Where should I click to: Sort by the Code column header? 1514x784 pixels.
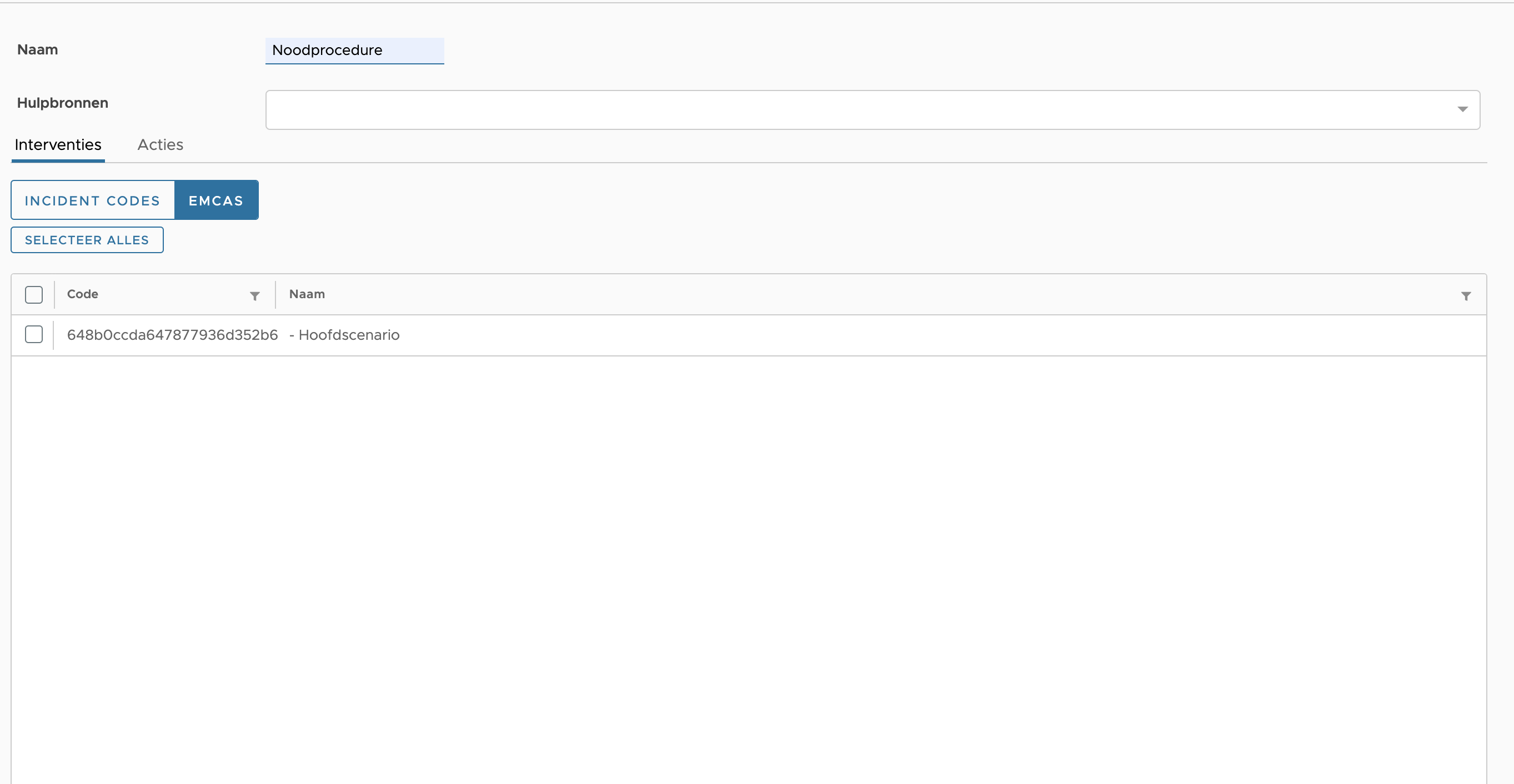click(82, 294)
